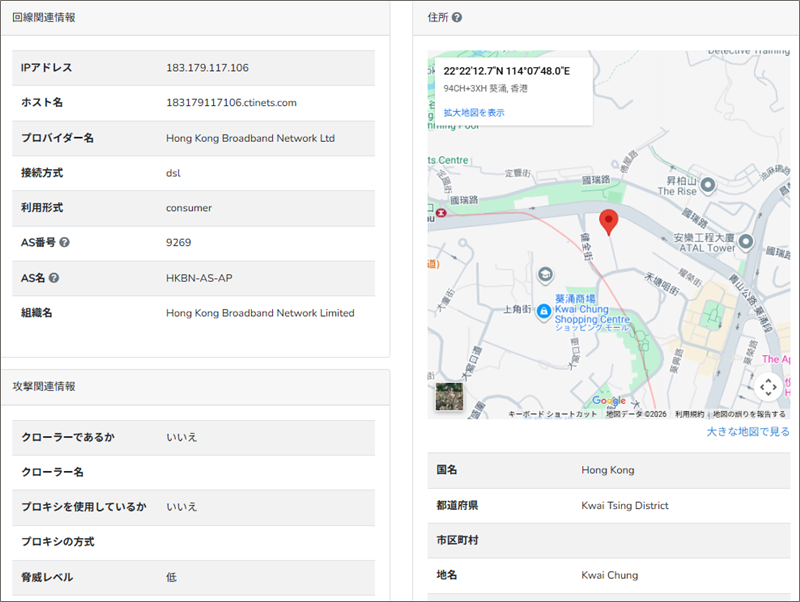Open 利用規約 terms link
This screenshot has width=800, height=602.
(x=689, y=414)
